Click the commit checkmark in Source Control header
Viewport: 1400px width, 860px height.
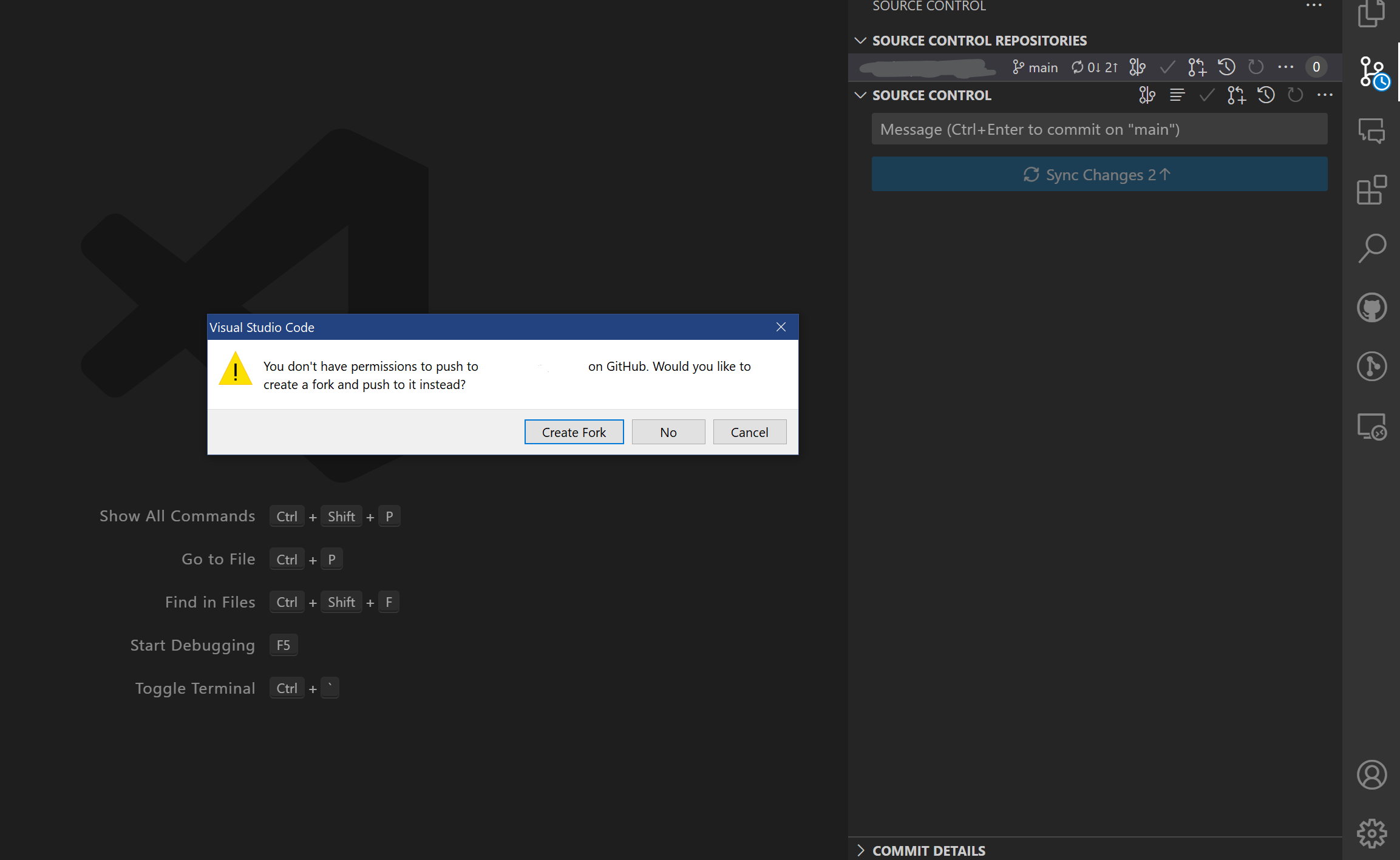coord(1206,95)
